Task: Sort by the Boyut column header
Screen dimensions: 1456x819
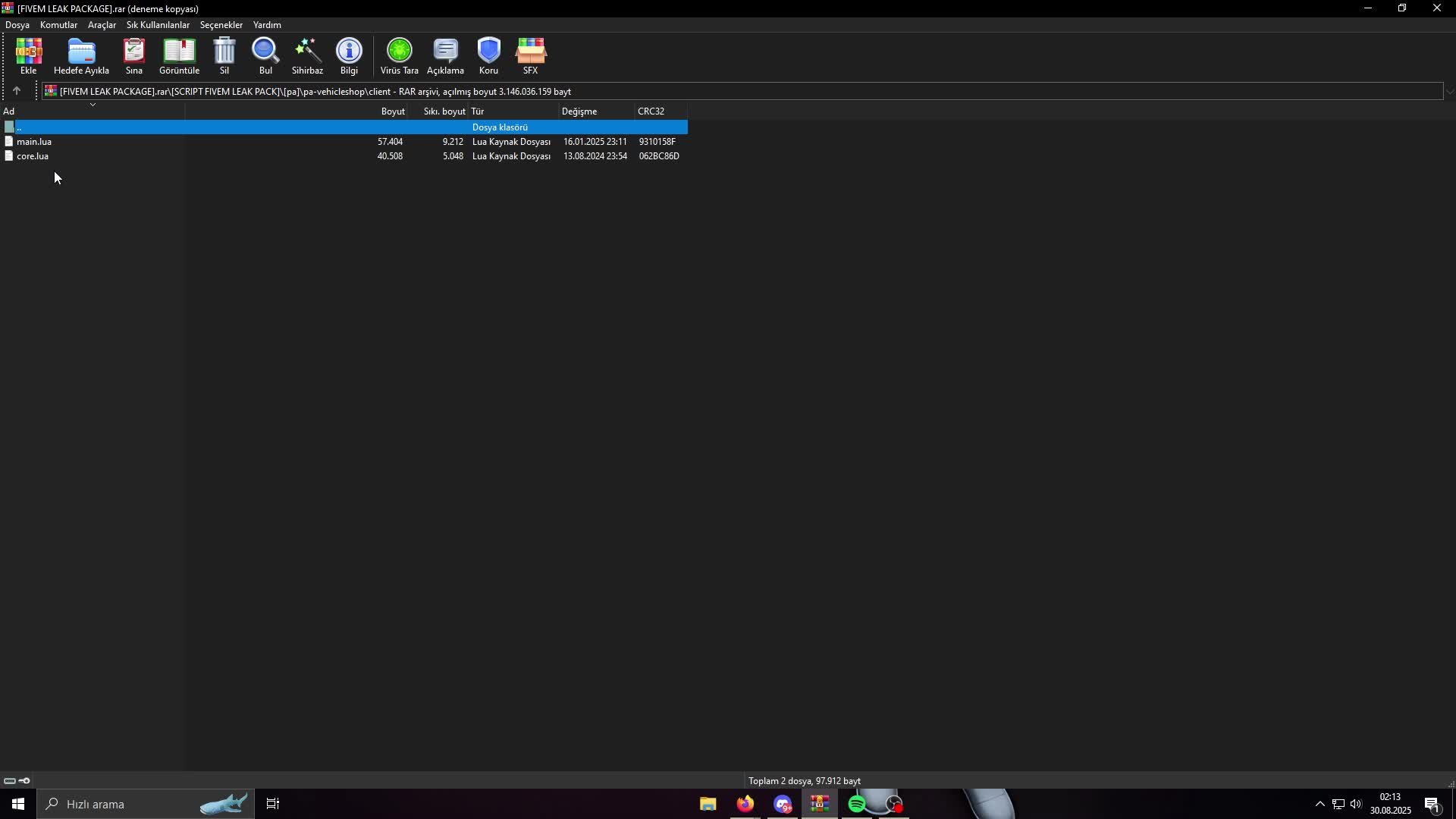Action: point(297,111)
